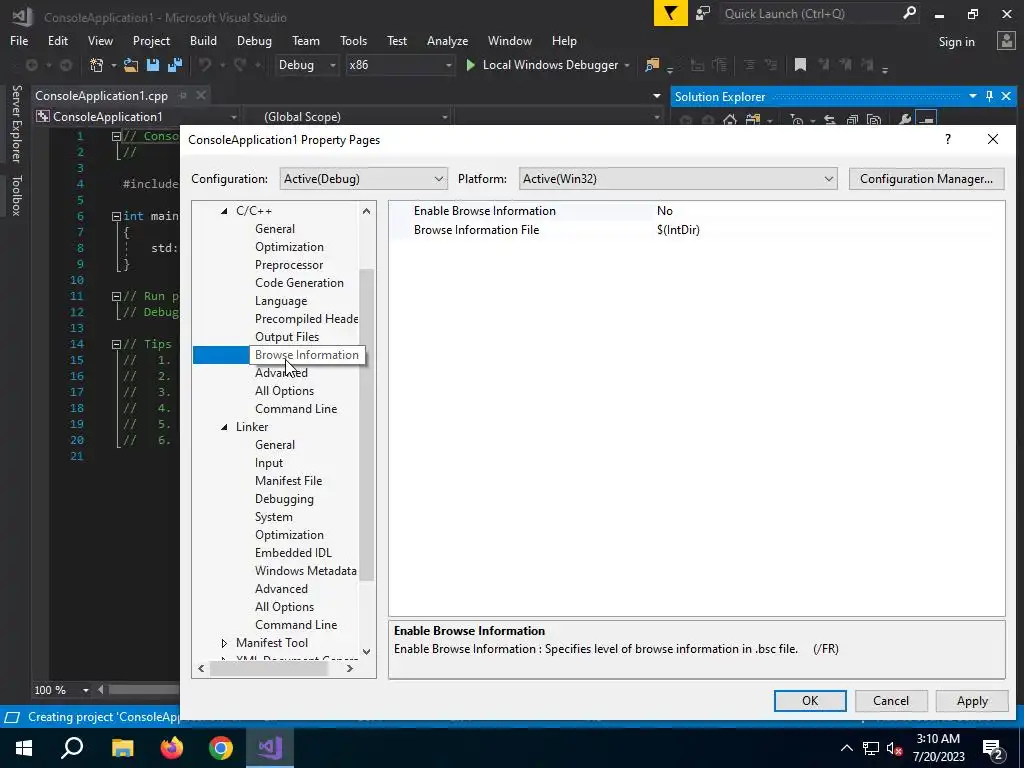Click the OK button
This screenshot has height=768, width=1024.
(810, 701)
